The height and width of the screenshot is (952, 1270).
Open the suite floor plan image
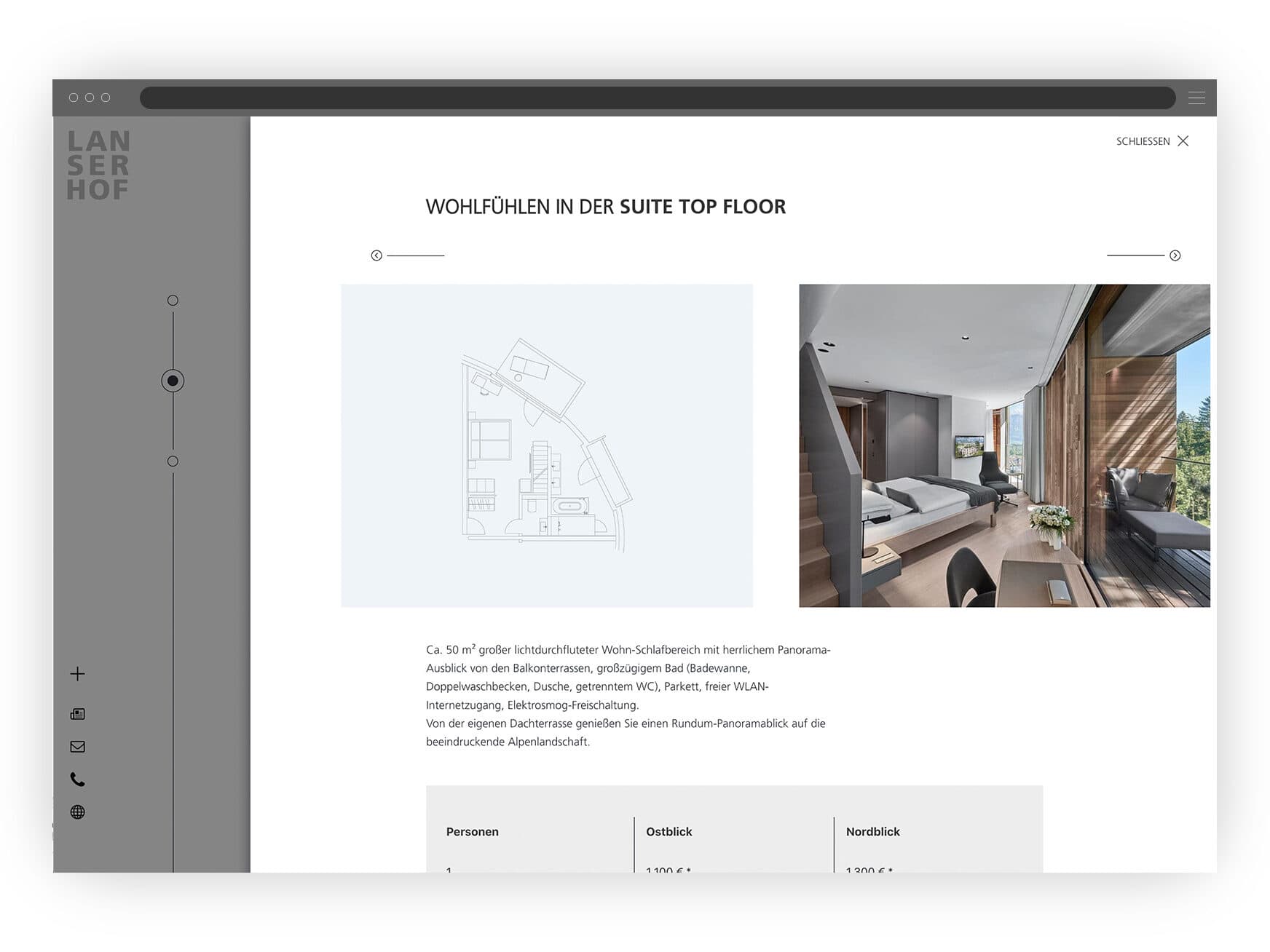pyautogui.click(x=546, y=445)
